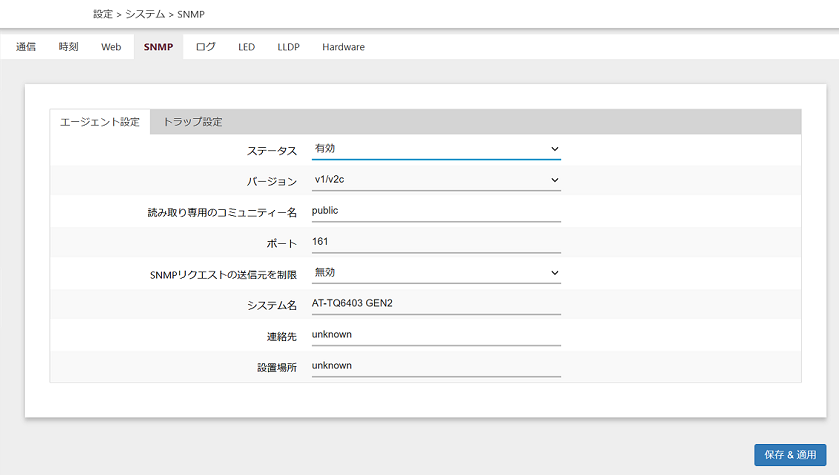The height and width of the screenshot is (475, 839).
Task: Click the ポート label
Action: point(281,244)
